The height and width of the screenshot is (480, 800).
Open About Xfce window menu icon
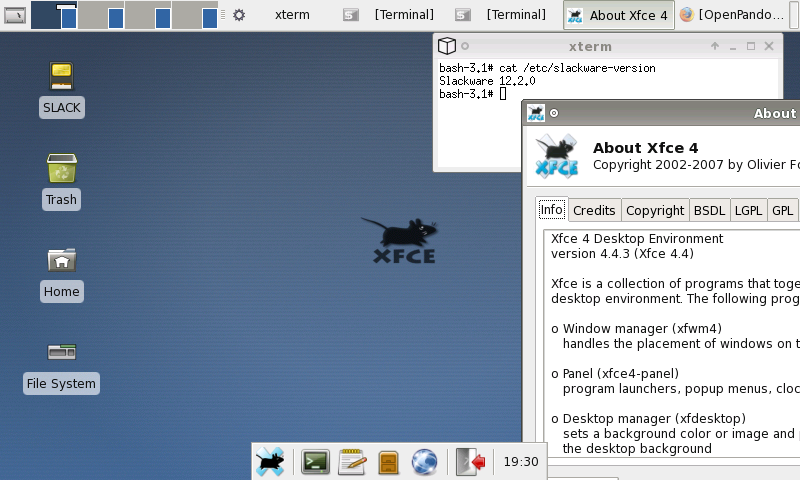pos(536,113)
